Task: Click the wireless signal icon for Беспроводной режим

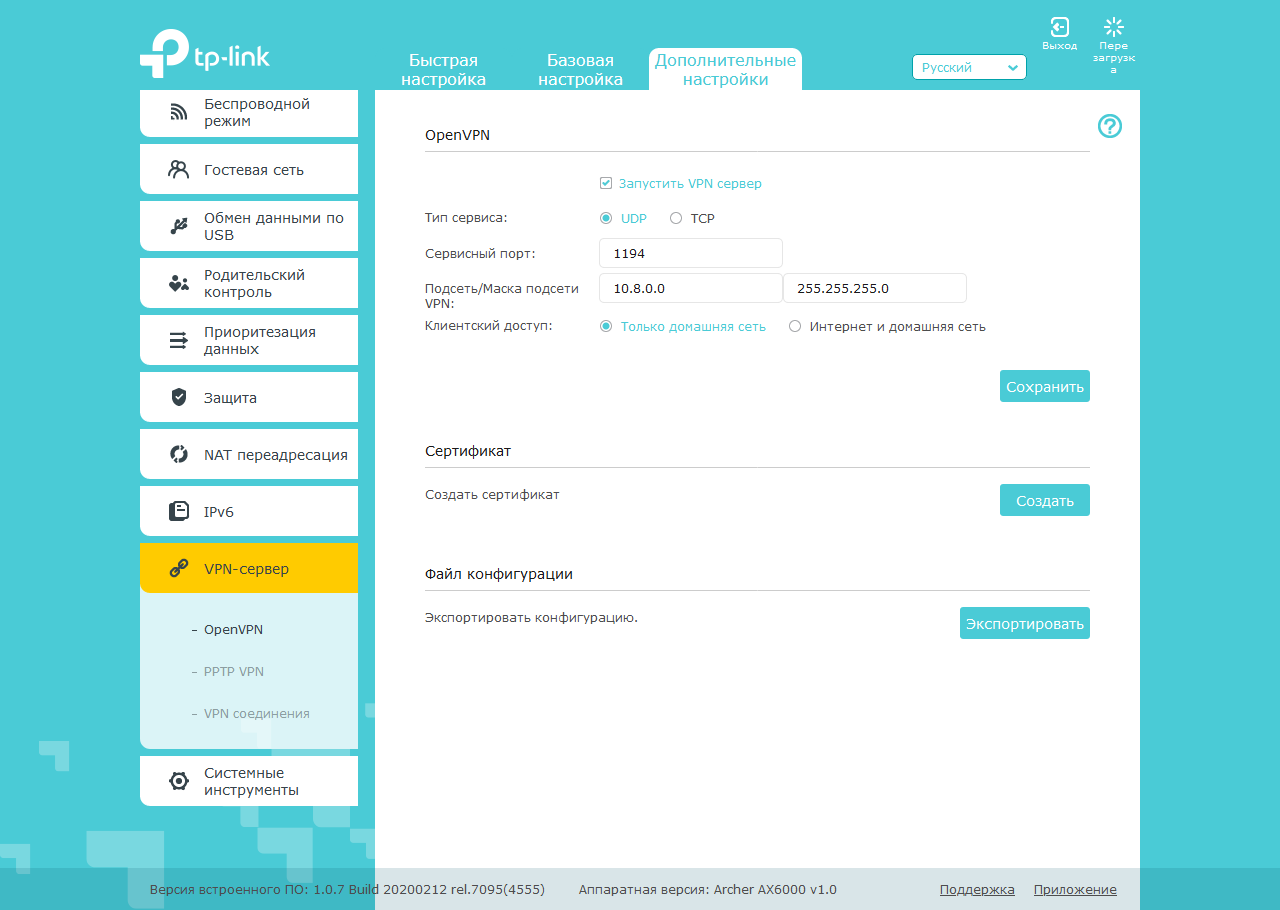Action: (179, 113)
